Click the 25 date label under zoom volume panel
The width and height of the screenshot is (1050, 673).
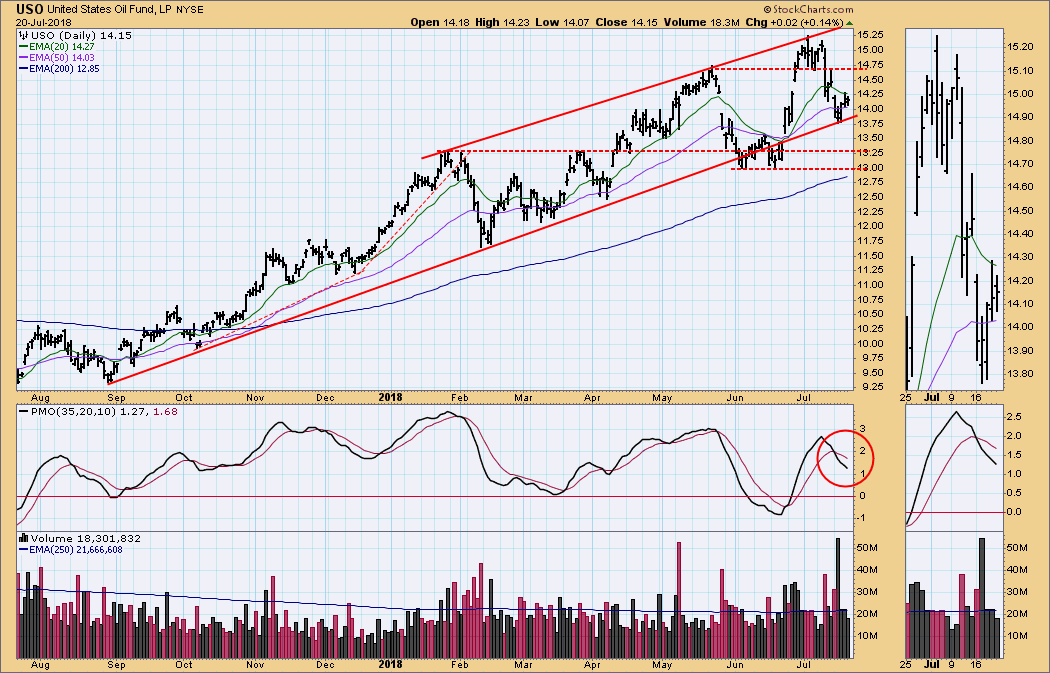[905, 665]
